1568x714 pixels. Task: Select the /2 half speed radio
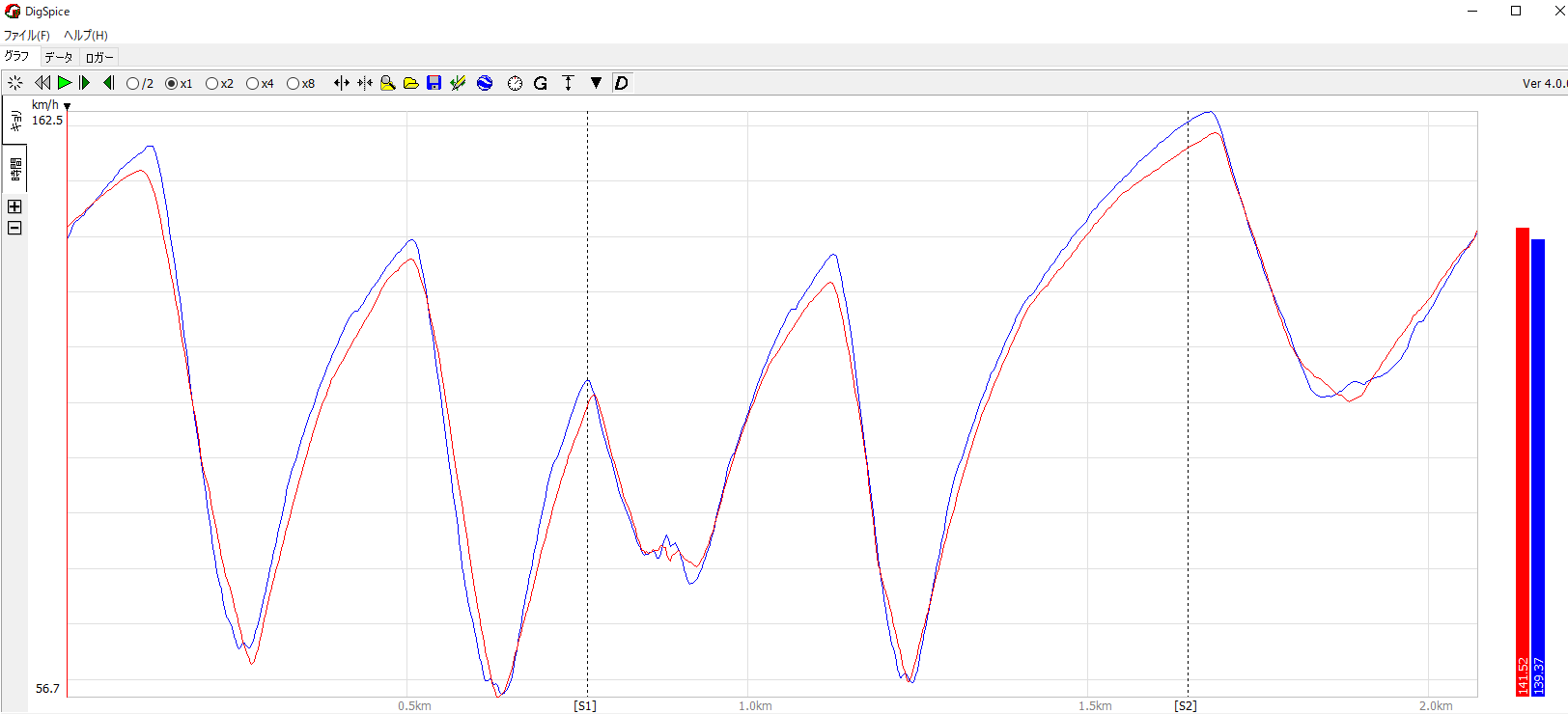[133, 84]
